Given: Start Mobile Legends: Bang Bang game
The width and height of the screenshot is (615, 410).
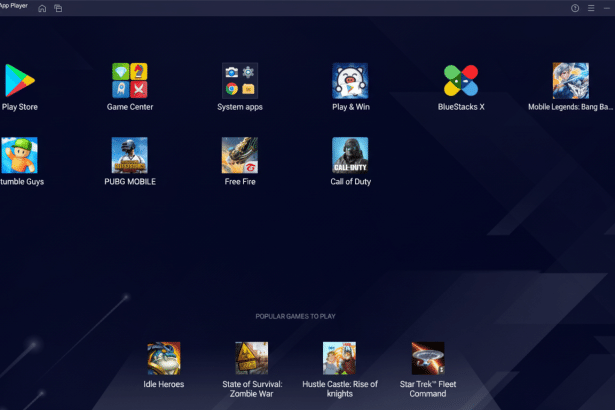Looking at the screenshot, I should 571,80.
